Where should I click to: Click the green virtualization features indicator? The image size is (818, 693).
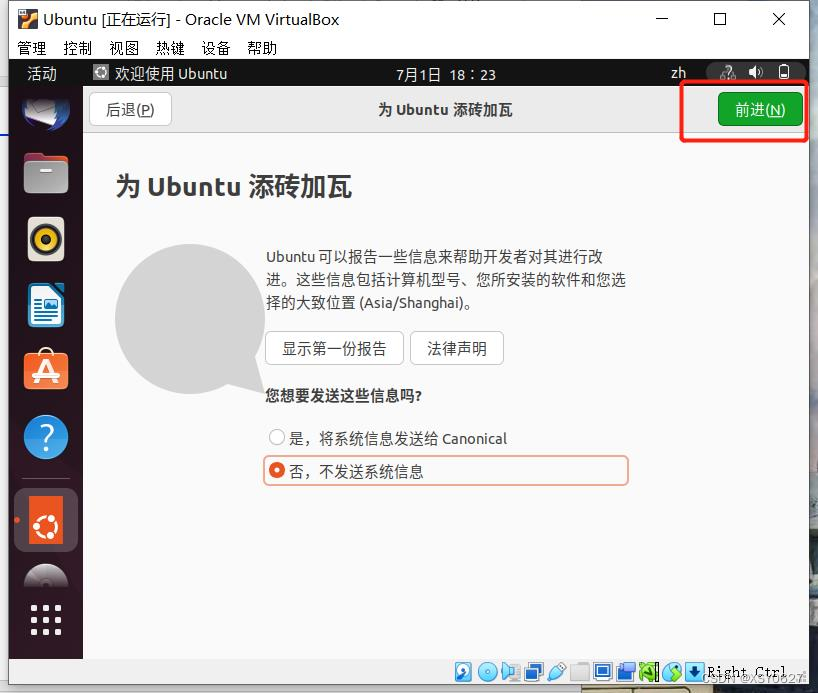click(x=648, y=672)
